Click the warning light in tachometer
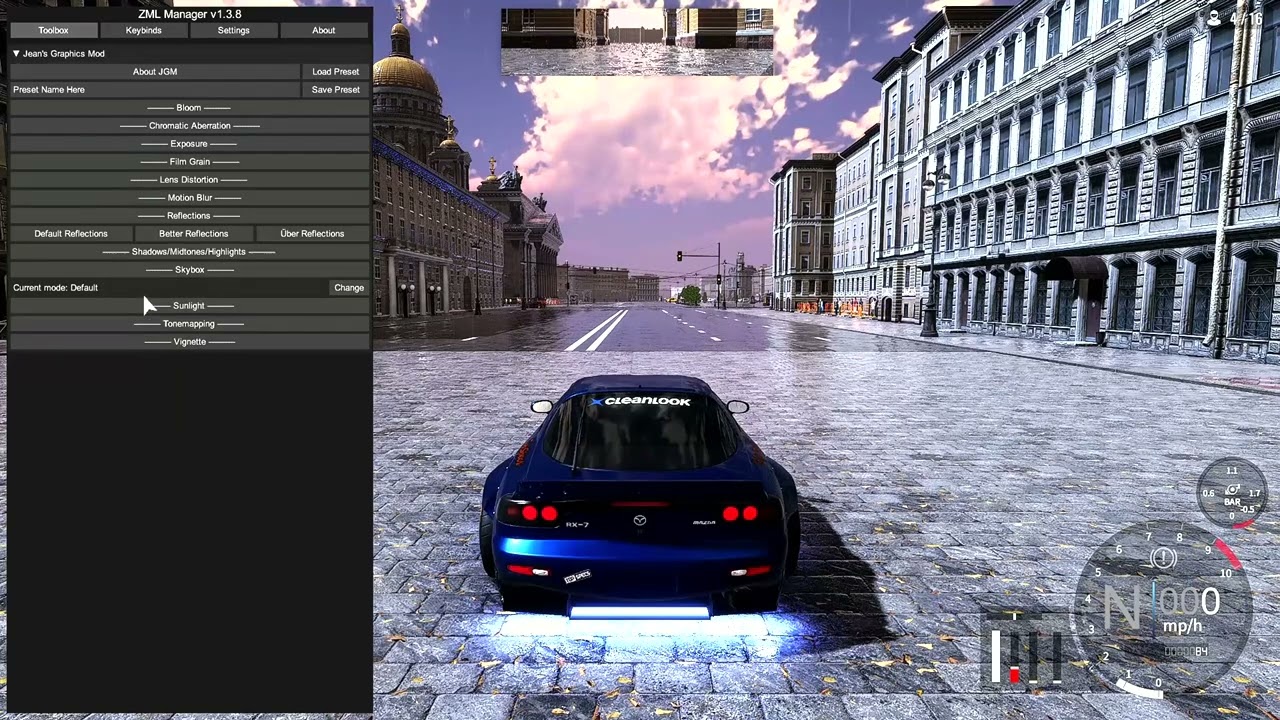Screen dimensions: 1280x720 (1163, 559)
